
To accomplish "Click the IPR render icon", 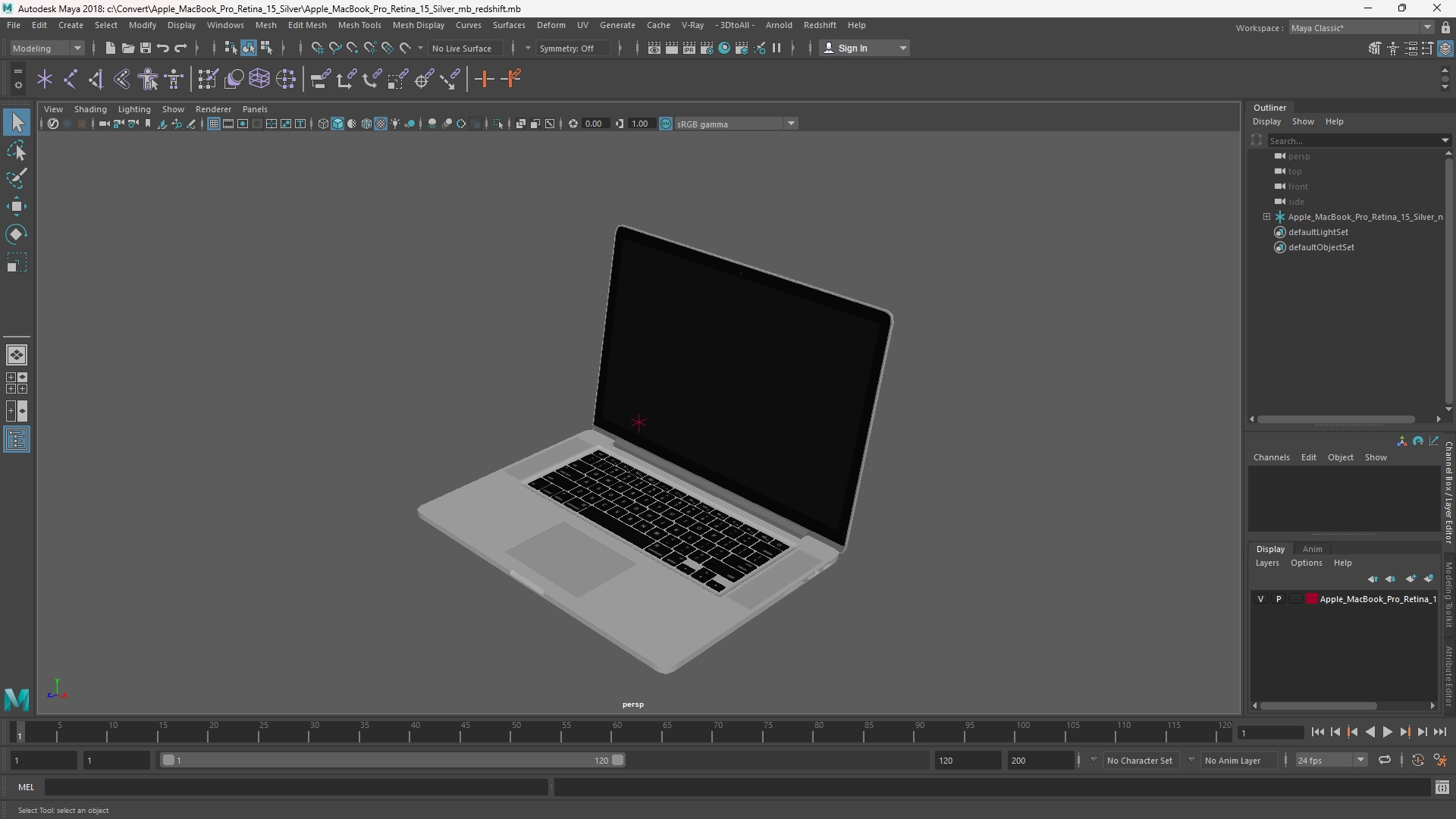I will [689, 48].
